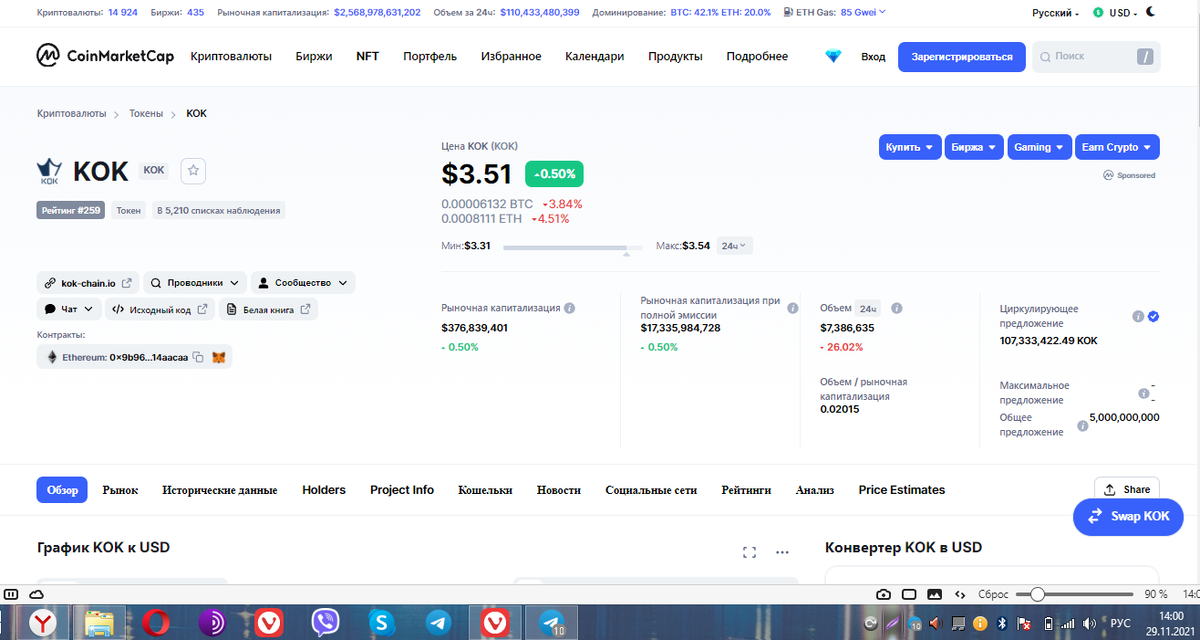Screen dimensions: 1200x640
Task: Expand Проводники explorers dropdown
Action: click(x=195, y=283)
